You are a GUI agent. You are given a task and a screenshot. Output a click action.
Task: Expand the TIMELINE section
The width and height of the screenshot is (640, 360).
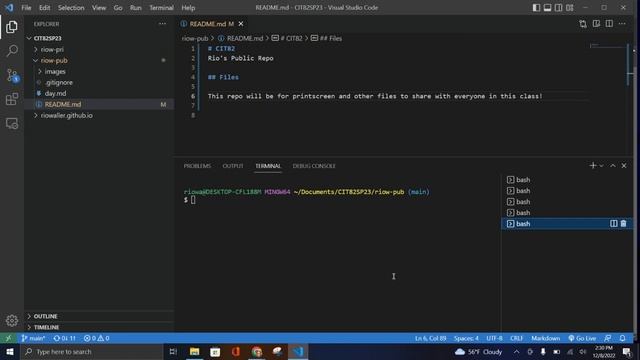[99, 327]
